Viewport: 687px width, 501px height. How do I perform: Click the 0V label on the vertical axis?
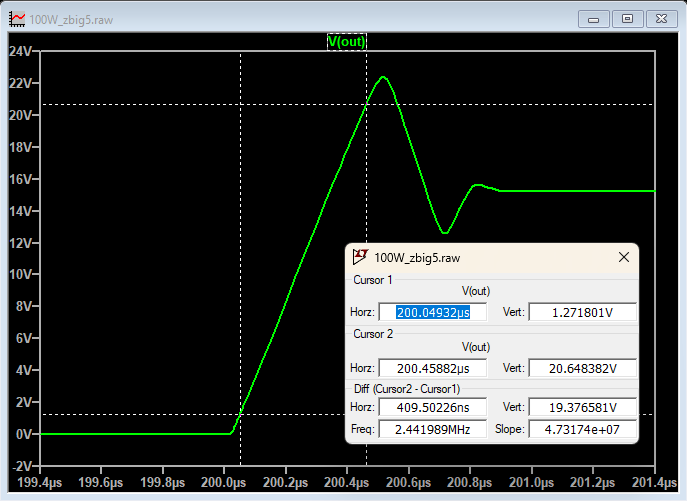[24, 434]
